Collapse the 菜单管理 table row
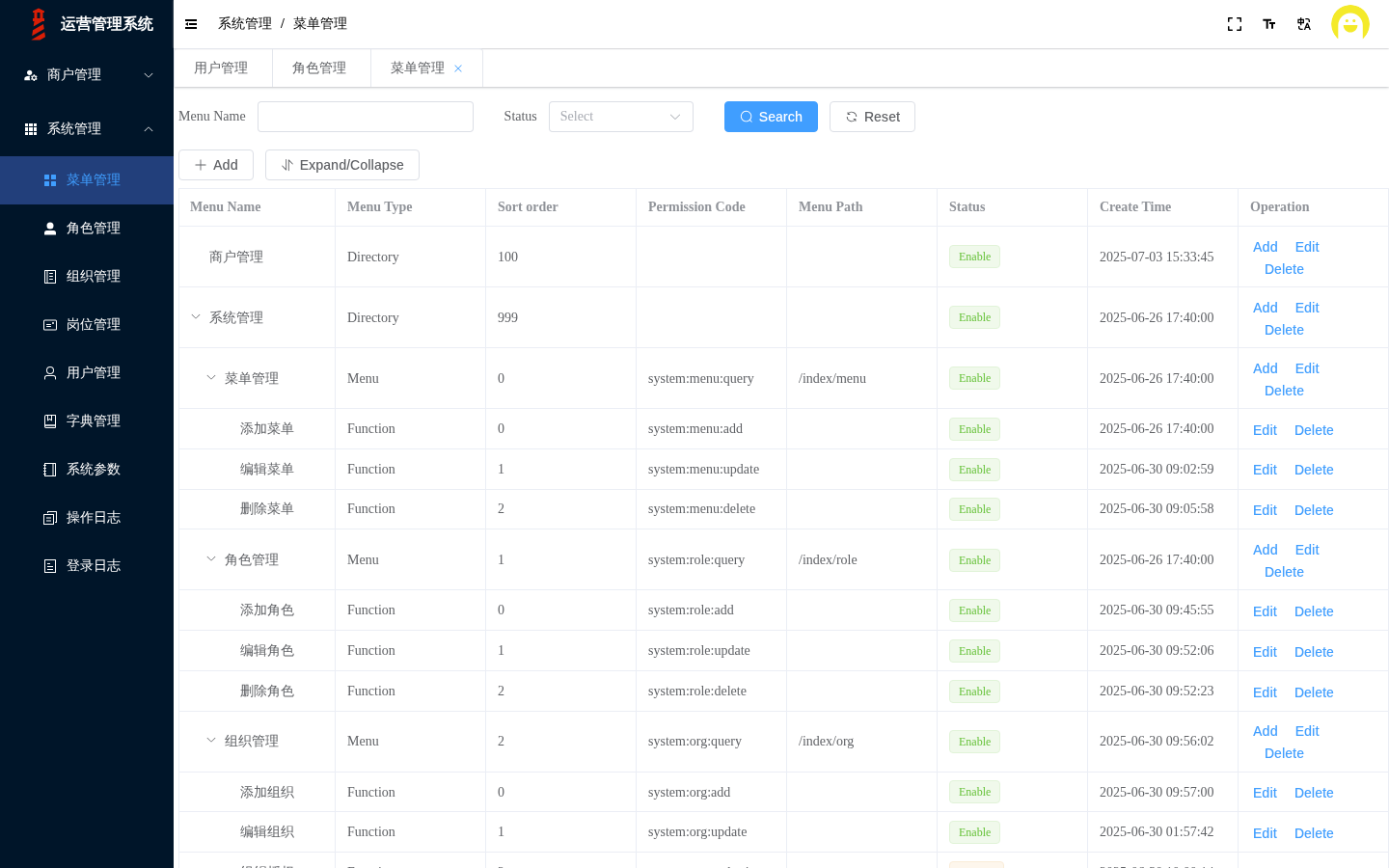Viewport: 1389px width, 868px height. point(211,378)
